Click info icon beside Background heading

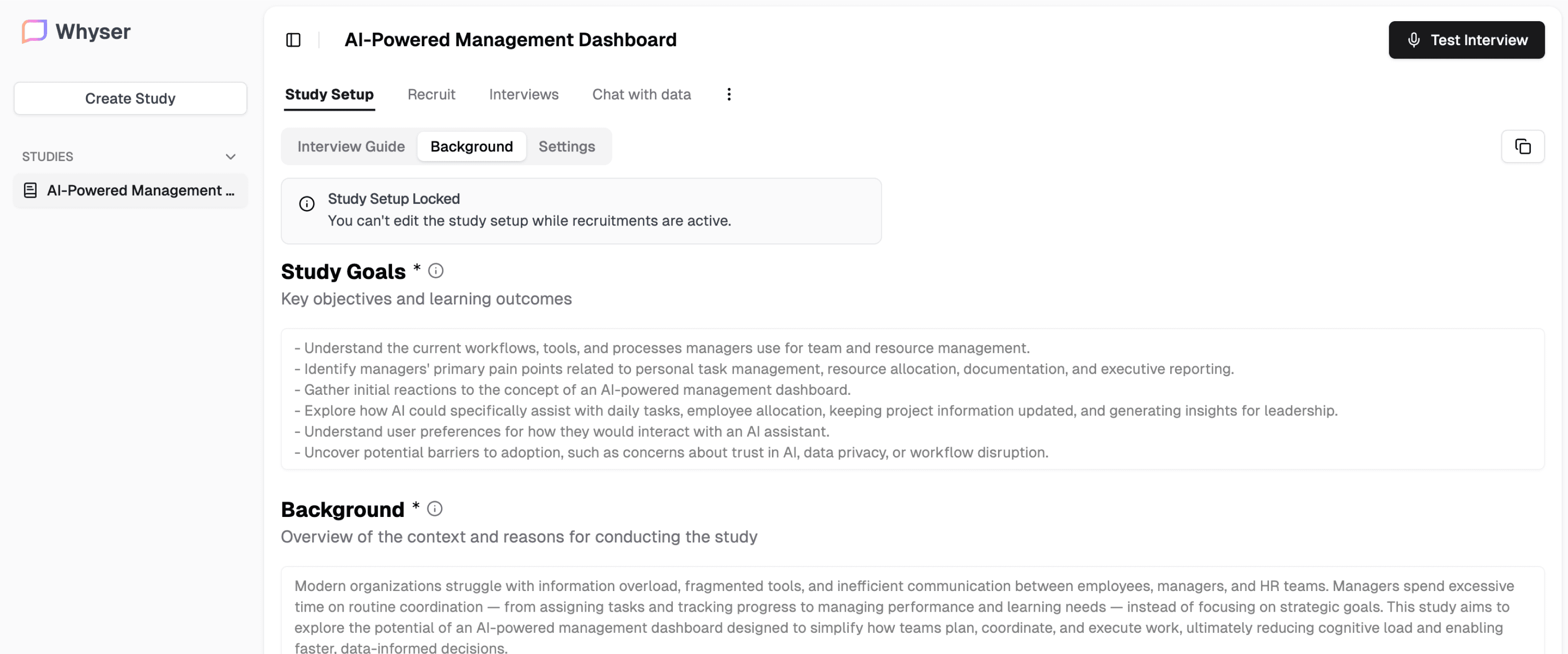[435, 509]
